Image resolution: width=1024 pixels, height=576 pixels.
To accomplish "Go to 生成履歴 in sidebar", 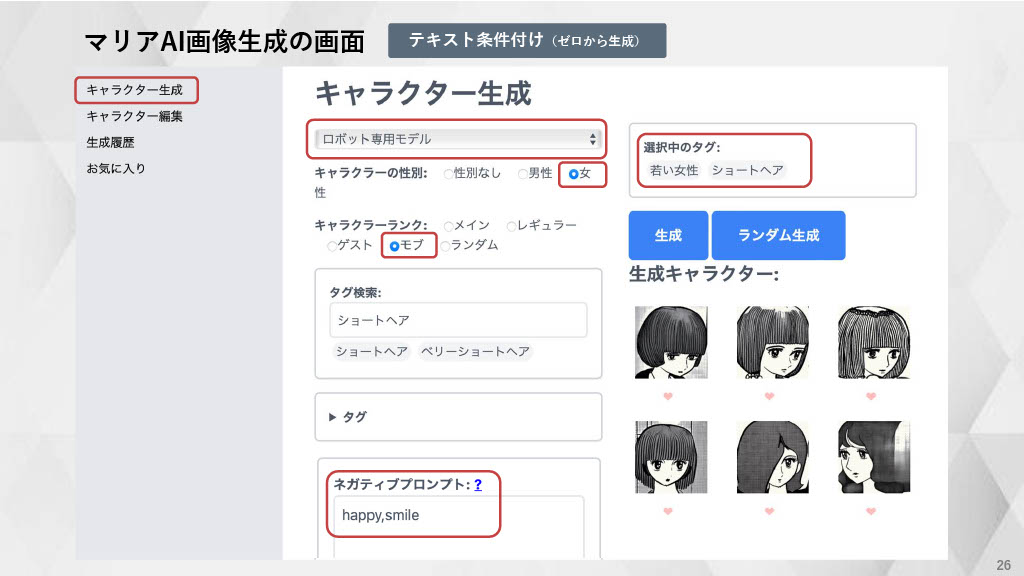I will [110, 142].
